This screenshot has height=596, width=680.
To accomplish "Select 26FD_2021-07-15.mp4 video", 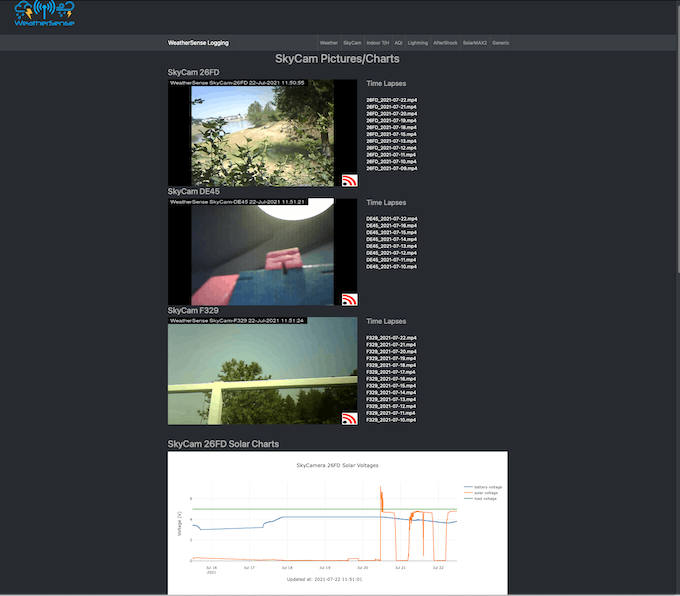I will (392, 134).
